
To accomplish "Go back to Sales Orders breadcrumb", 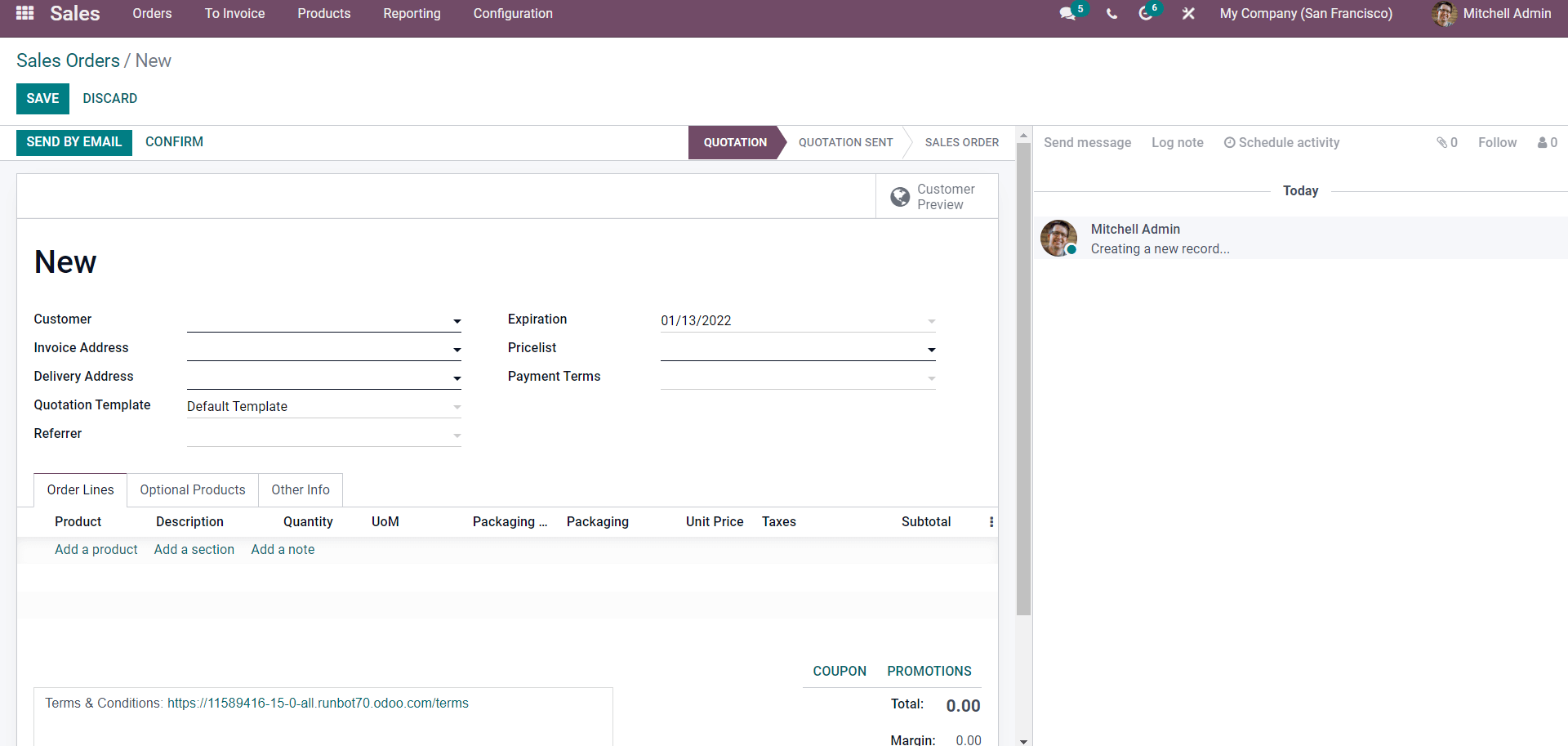I will (x=68, y=60).
